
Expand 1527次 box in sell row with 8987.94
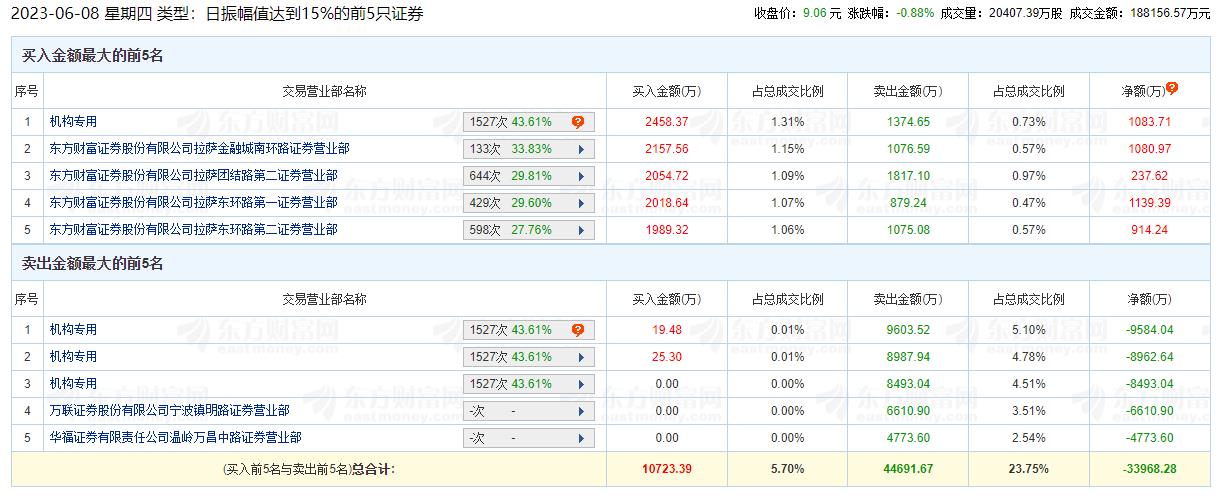coord(529,357)
